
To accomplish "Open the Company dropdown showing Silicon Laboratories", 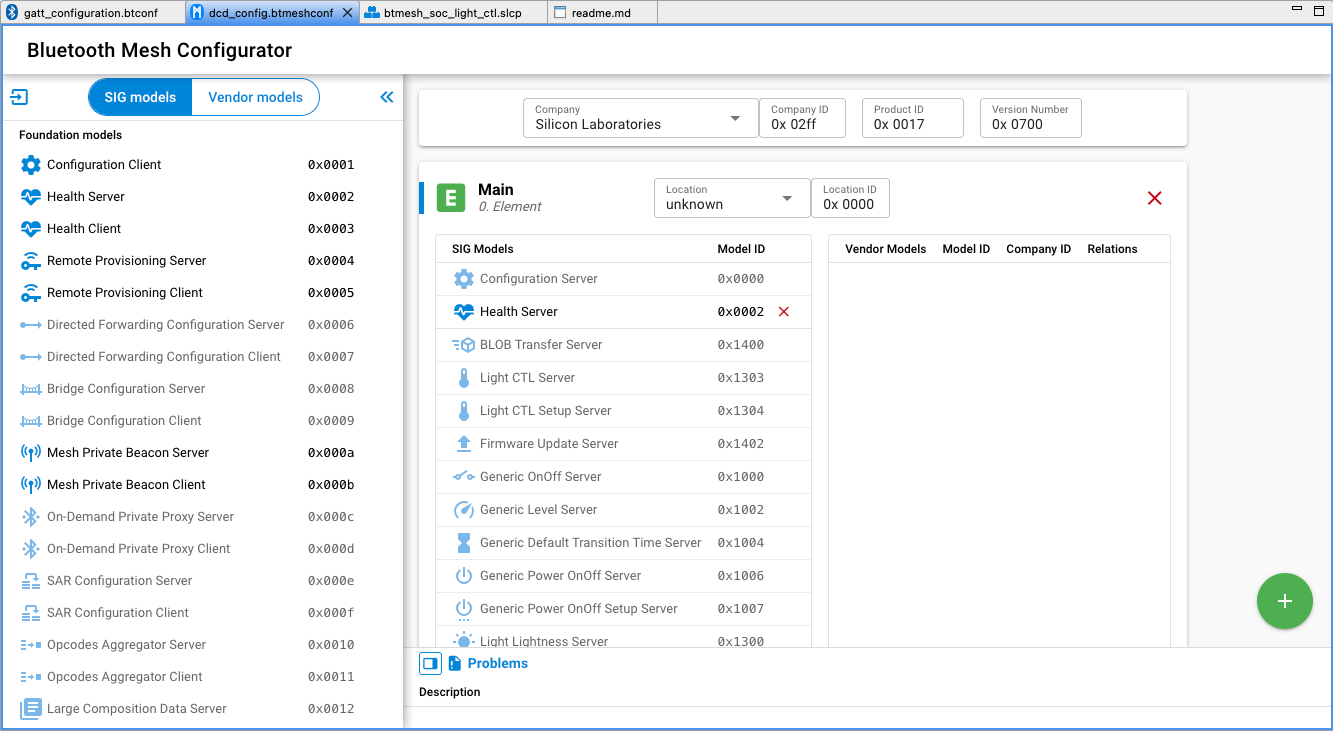I will (x=640, y=117).
